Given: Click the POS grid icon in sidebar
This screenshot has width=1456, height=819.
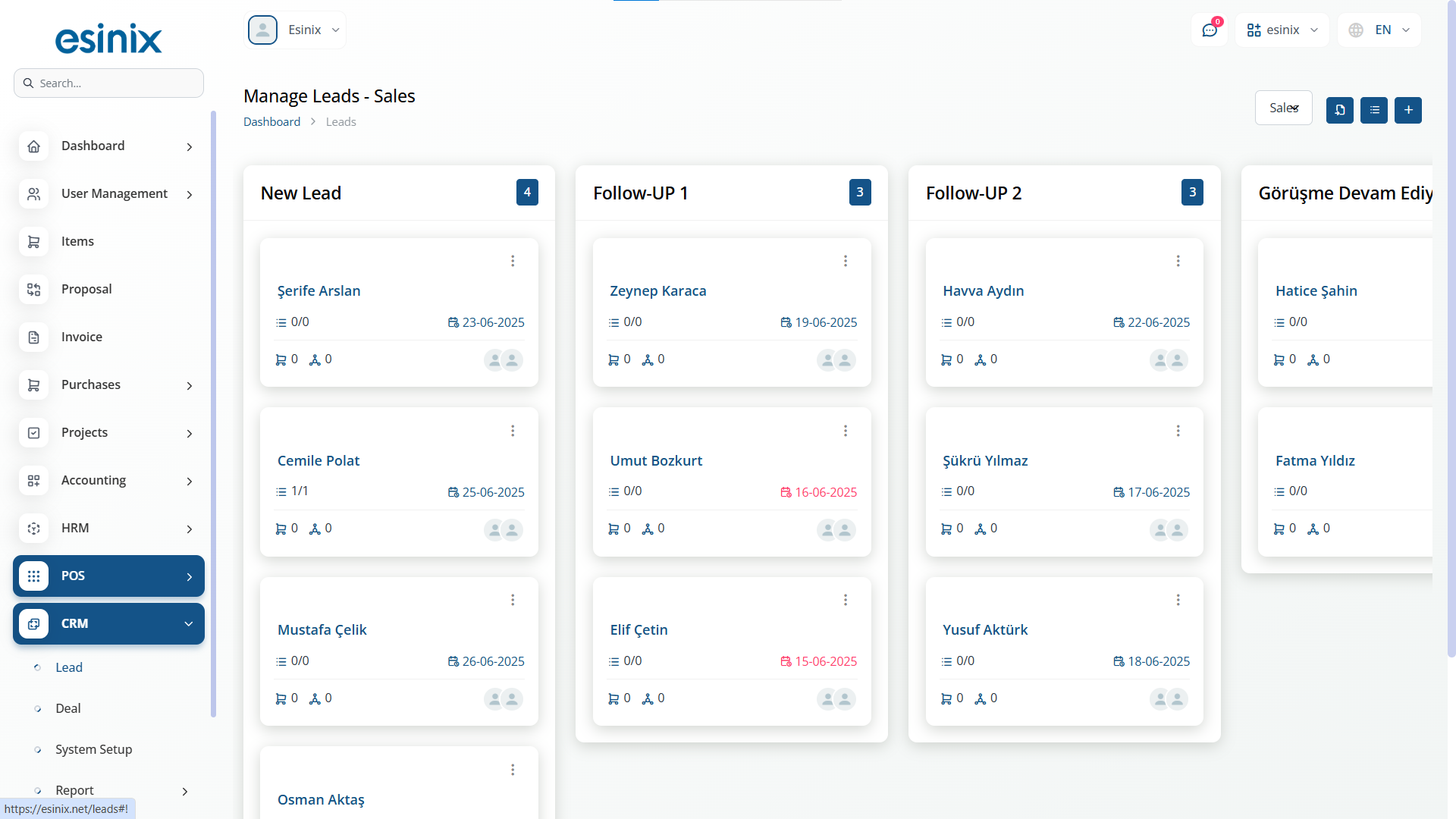Looking at the screenshot, I should point(34,576).
